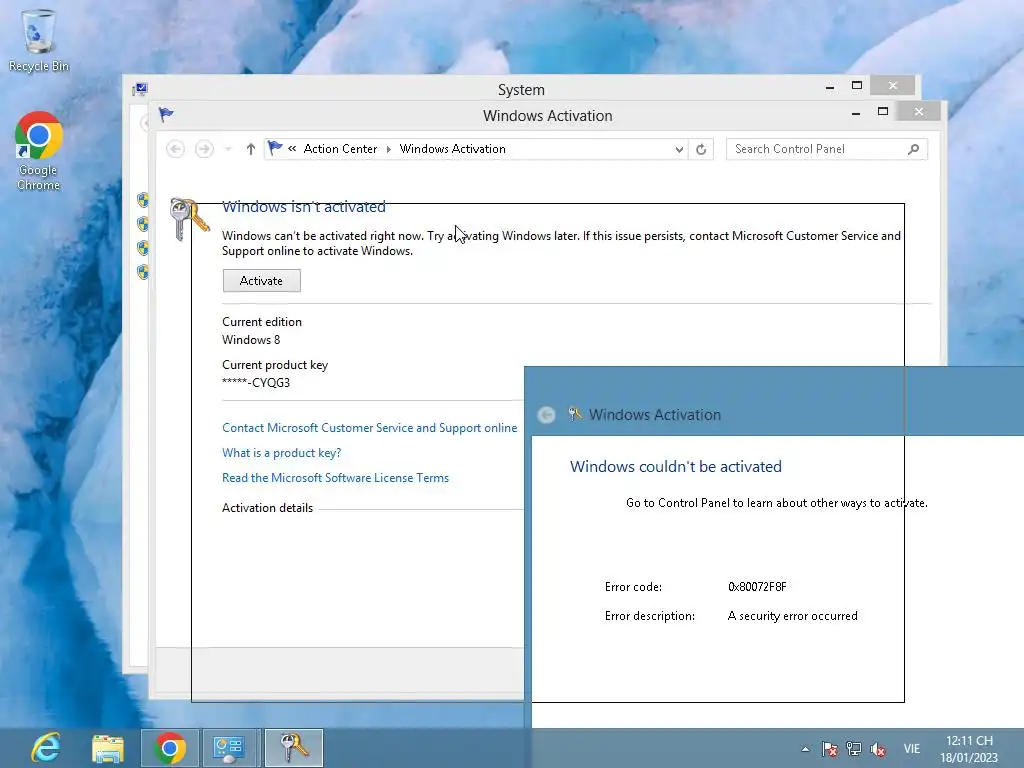Viewport: 1024px width, 768px height.
Task: Maximize the System window
Action: click(x=857, y=86)
